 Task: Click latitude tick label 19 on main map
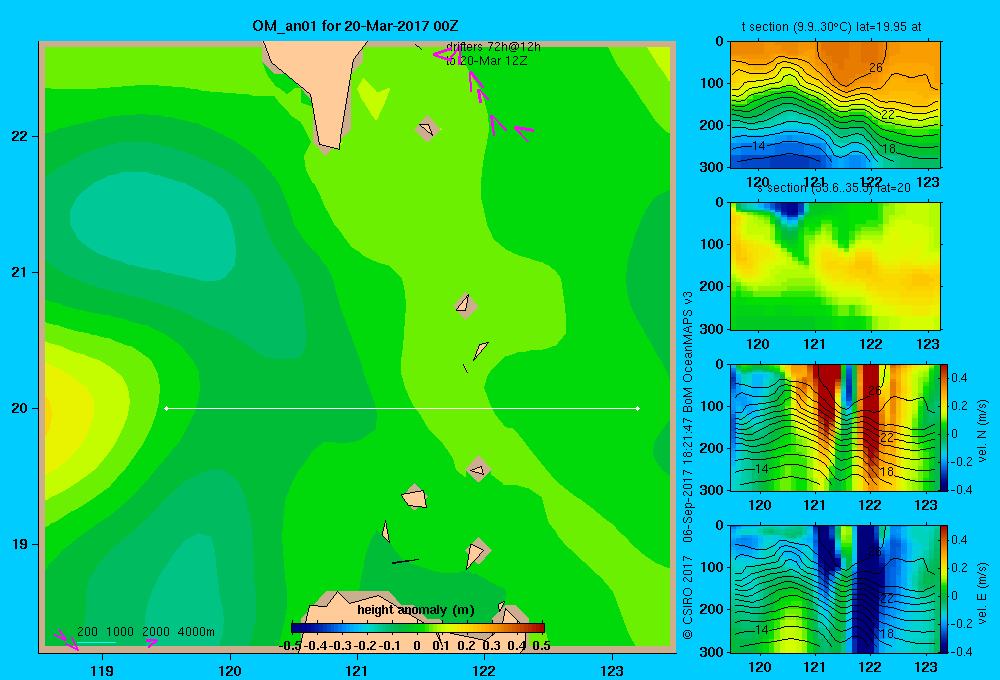20,544
